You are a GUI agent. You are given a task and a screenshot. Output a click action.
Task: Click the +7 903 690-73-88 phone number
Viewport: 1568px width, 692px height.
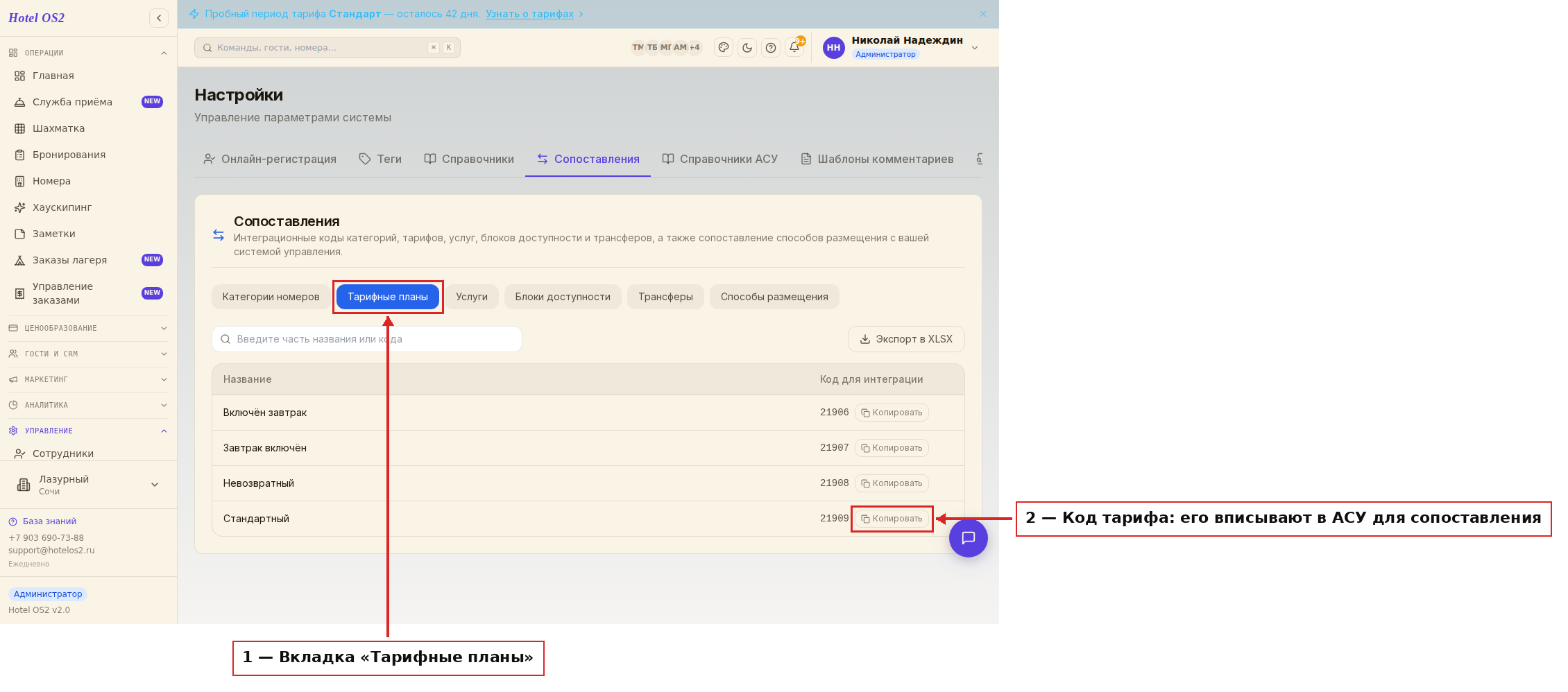[x=46, y=538]
